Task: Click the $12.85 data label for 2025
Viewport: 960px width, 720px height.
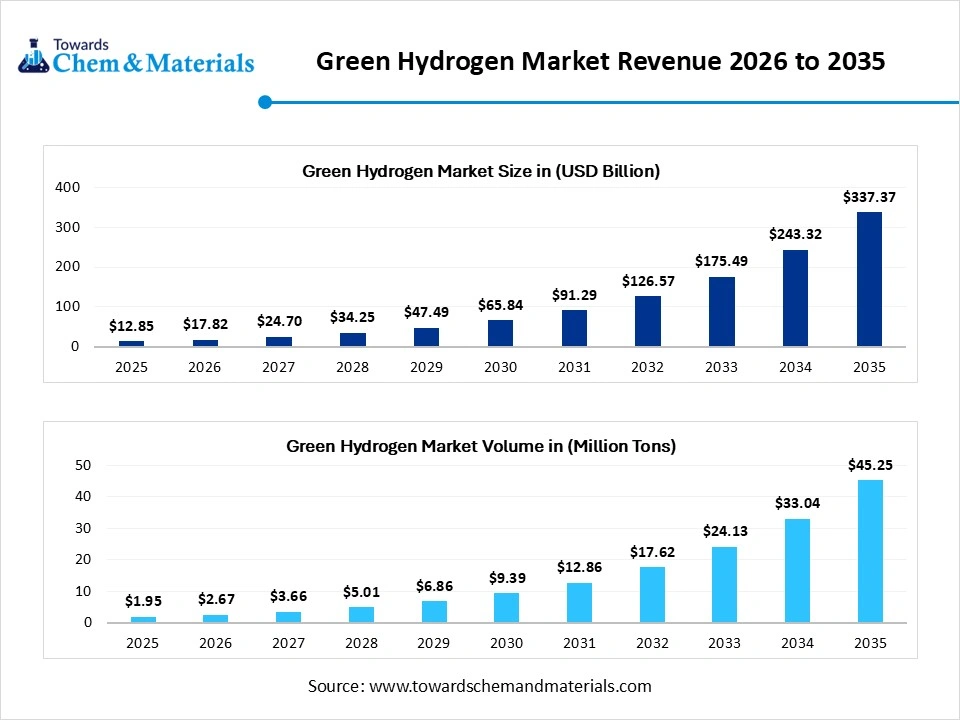Action: pyautogui.click(x=131, y=326)
